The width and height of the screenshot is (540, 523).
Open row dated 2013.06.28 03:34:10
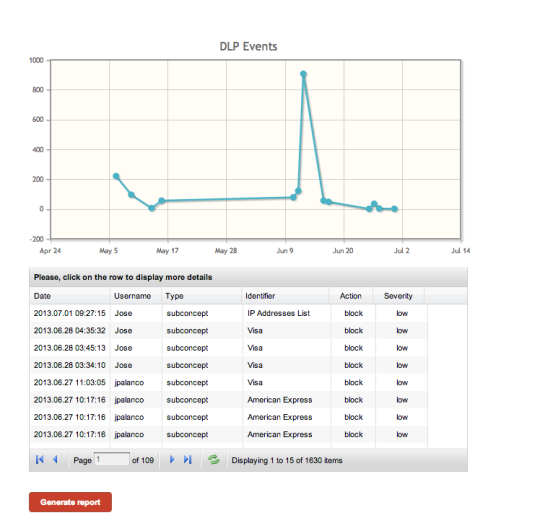tap(229, 365)
